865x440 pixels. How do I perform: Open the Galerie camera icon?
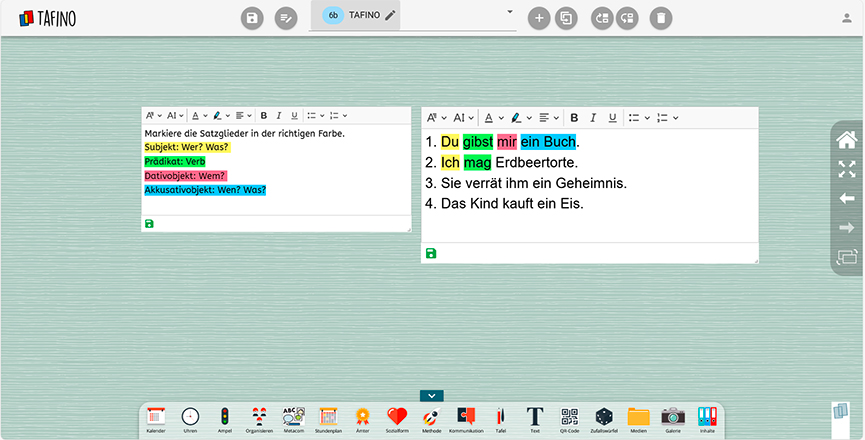click(x=673, y=417)
